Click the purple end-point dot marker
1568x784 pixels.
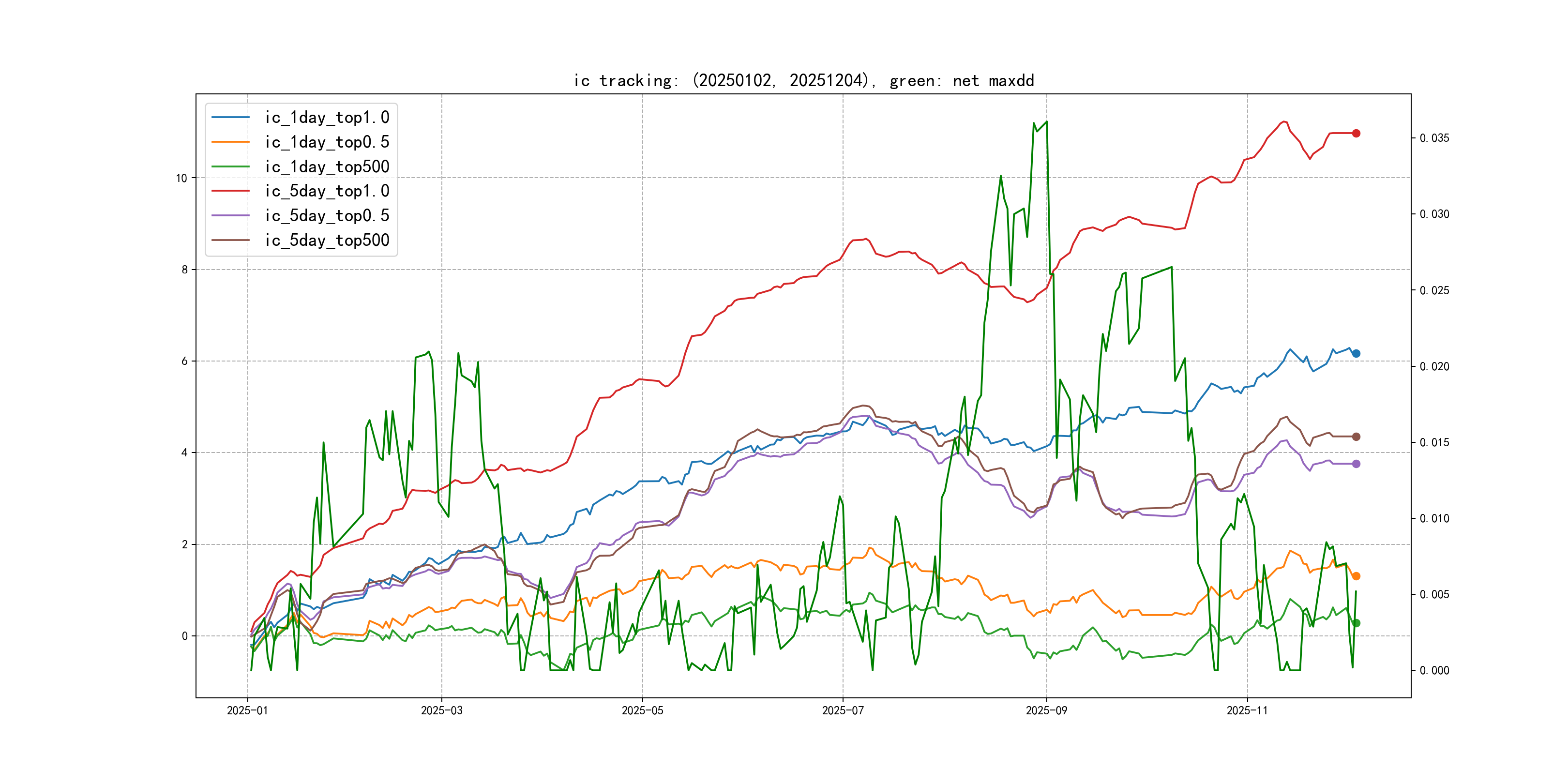click(x=1356, y=464)
